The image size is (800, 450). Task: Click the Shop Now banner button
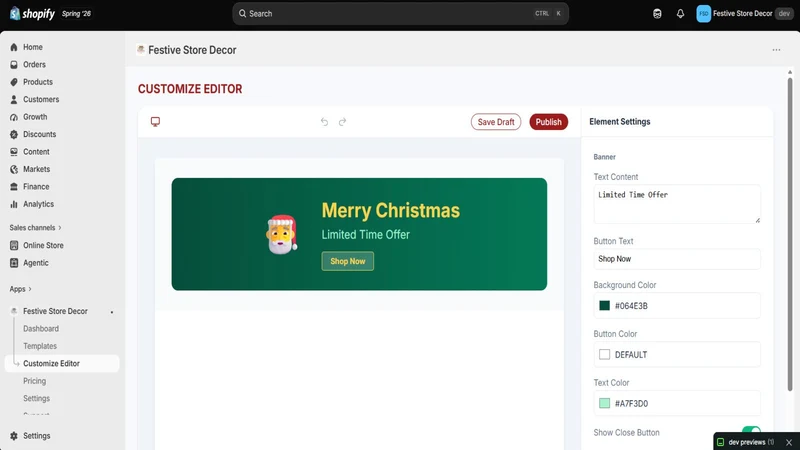347,261
